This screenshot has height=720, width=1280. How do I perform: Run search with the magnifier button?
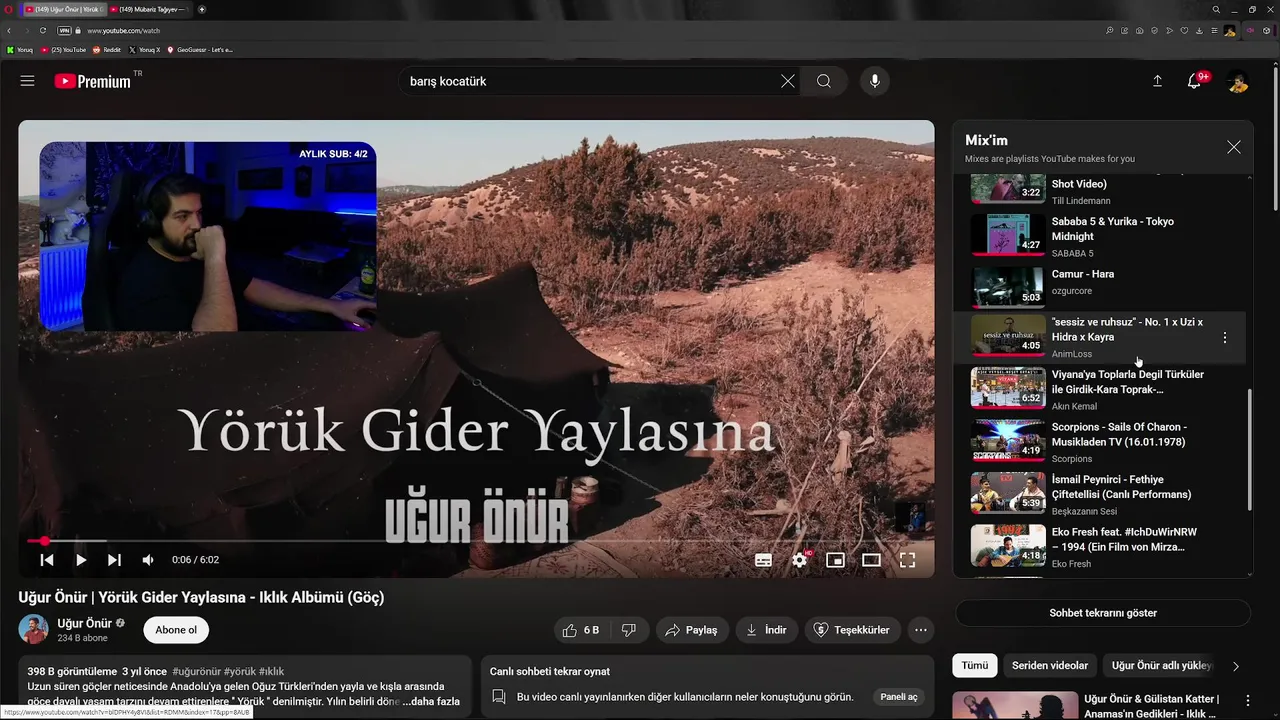click(x=824, y=81)
